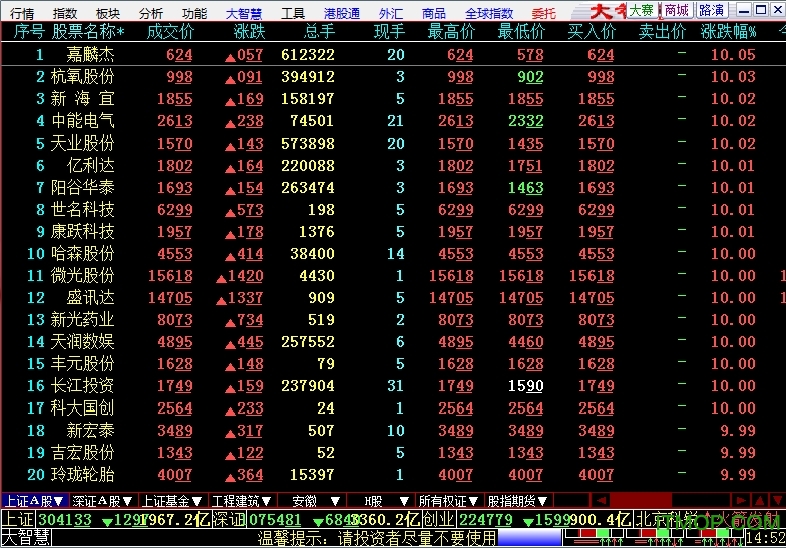Open the 大智慧 menu
This screenshot has height=548, width=786.
(x=244, y=13)
